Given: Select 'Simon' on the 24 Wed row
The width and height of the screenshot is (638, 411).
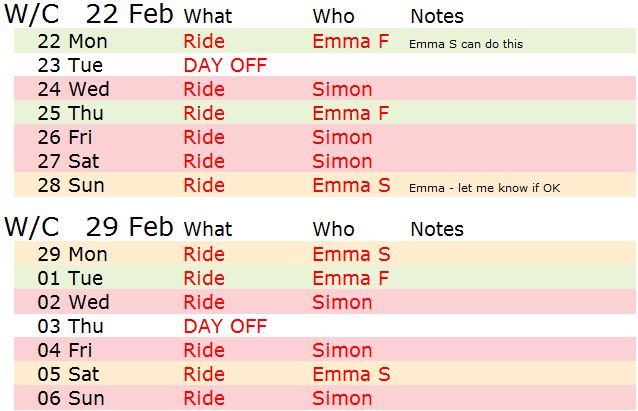Looking at the screenshot, I should pyautogui.click(x=342, y=90).
